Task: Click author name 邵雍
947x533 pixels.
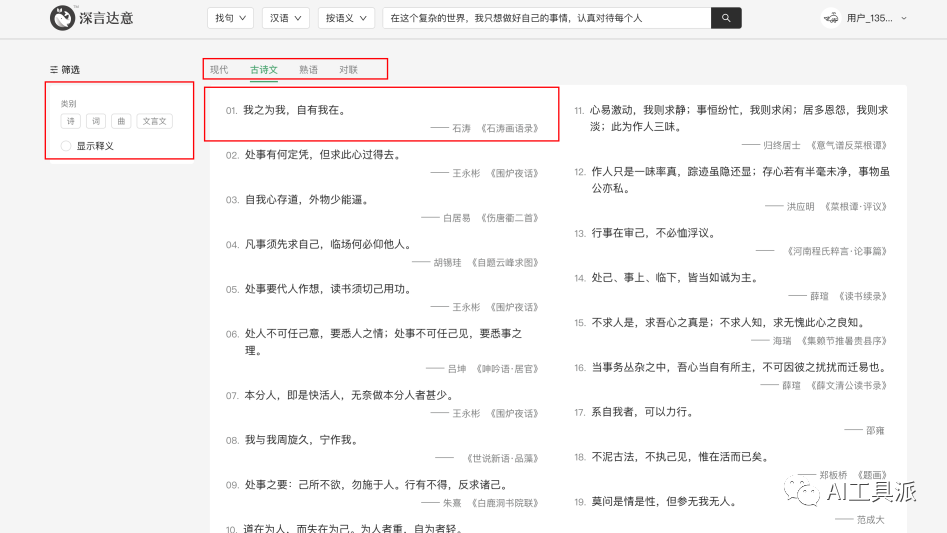Action: (875, 430)
